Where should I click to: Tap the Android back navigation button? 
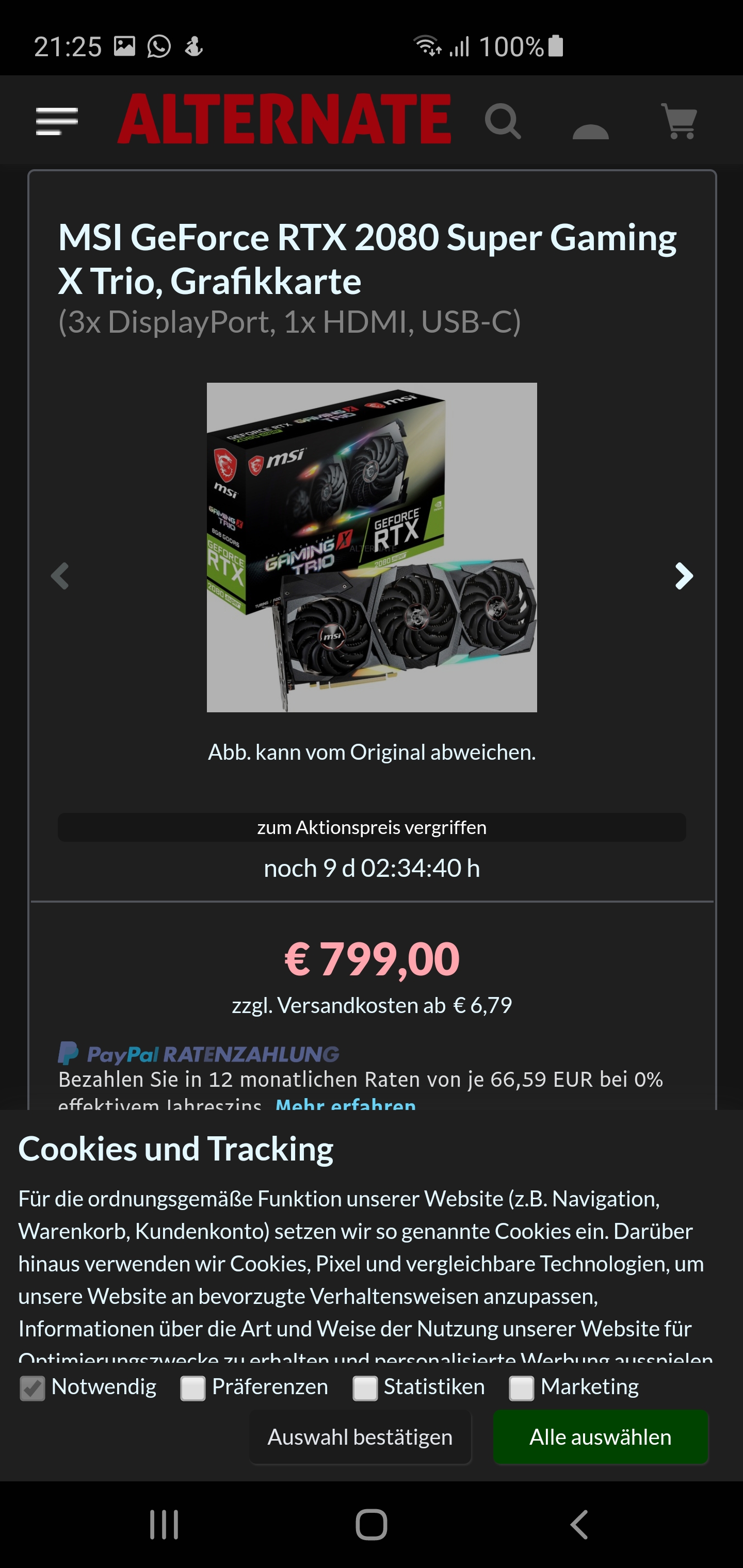[x=579, y=1525]
